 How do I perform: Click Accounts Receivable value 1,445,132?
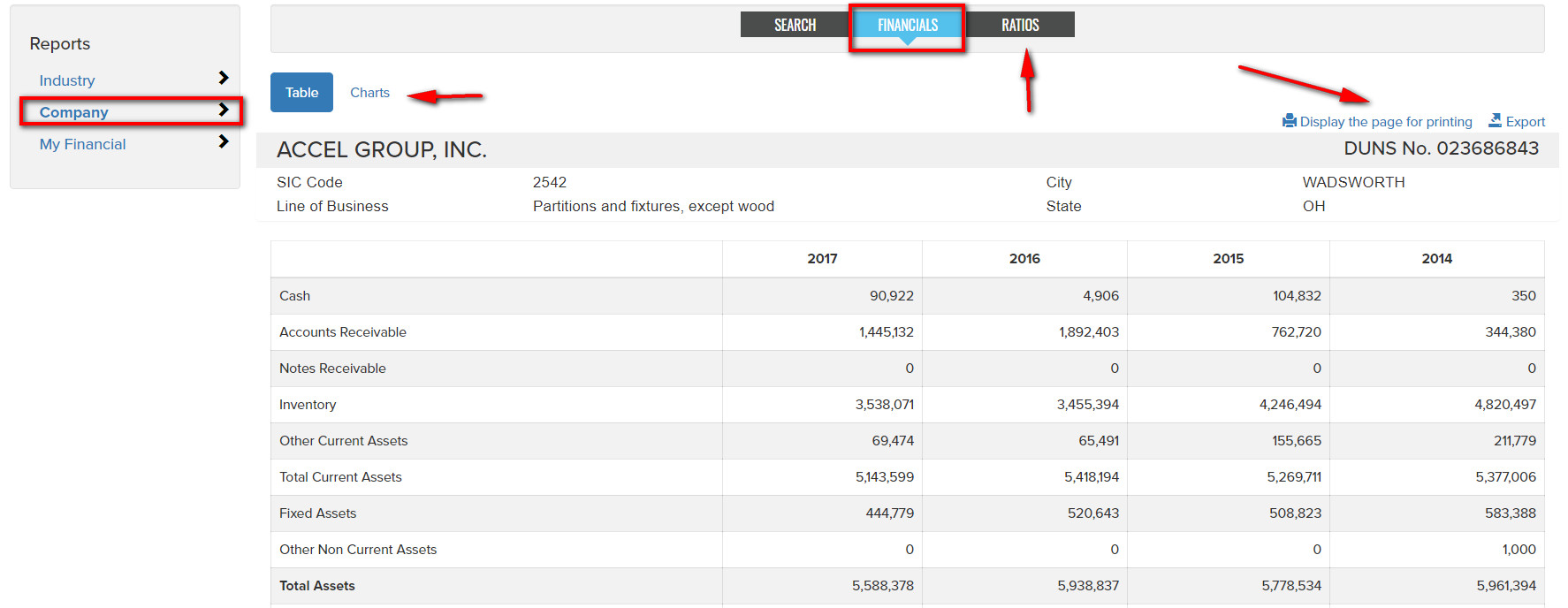pos(886,332)
